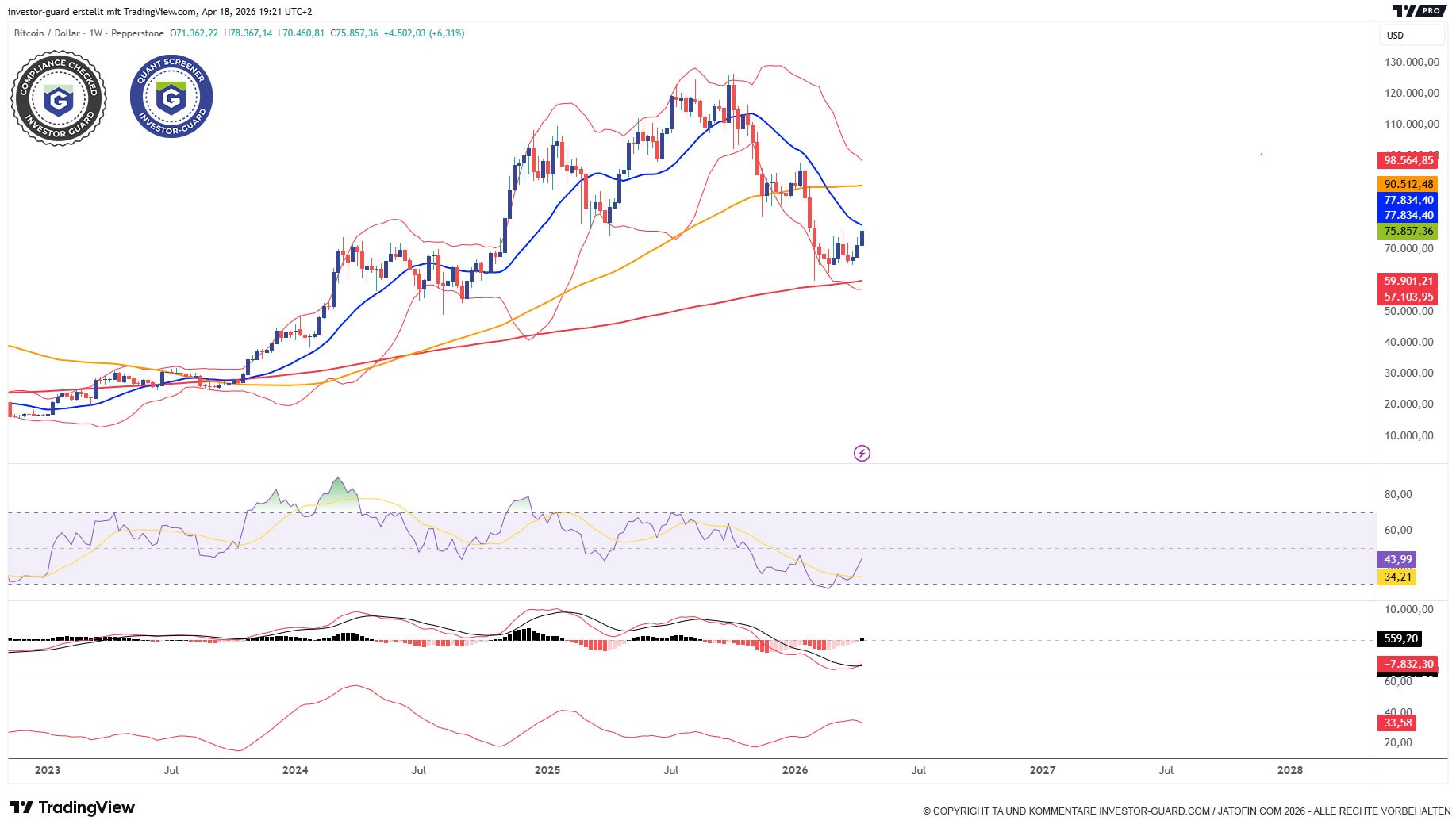1456x828 pixels.
Task: Click the red 59.901,21 price label
Action: tap(1408, 281)
